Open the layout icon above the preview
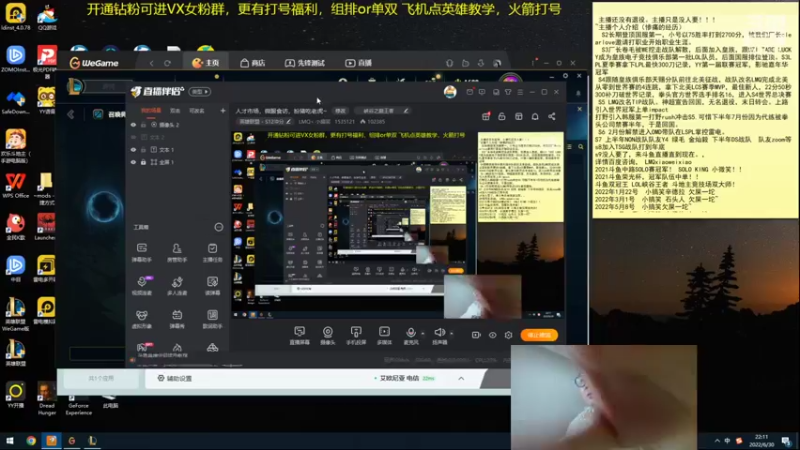This screenshot has width=800, height=450. click(x=518, y=116)
